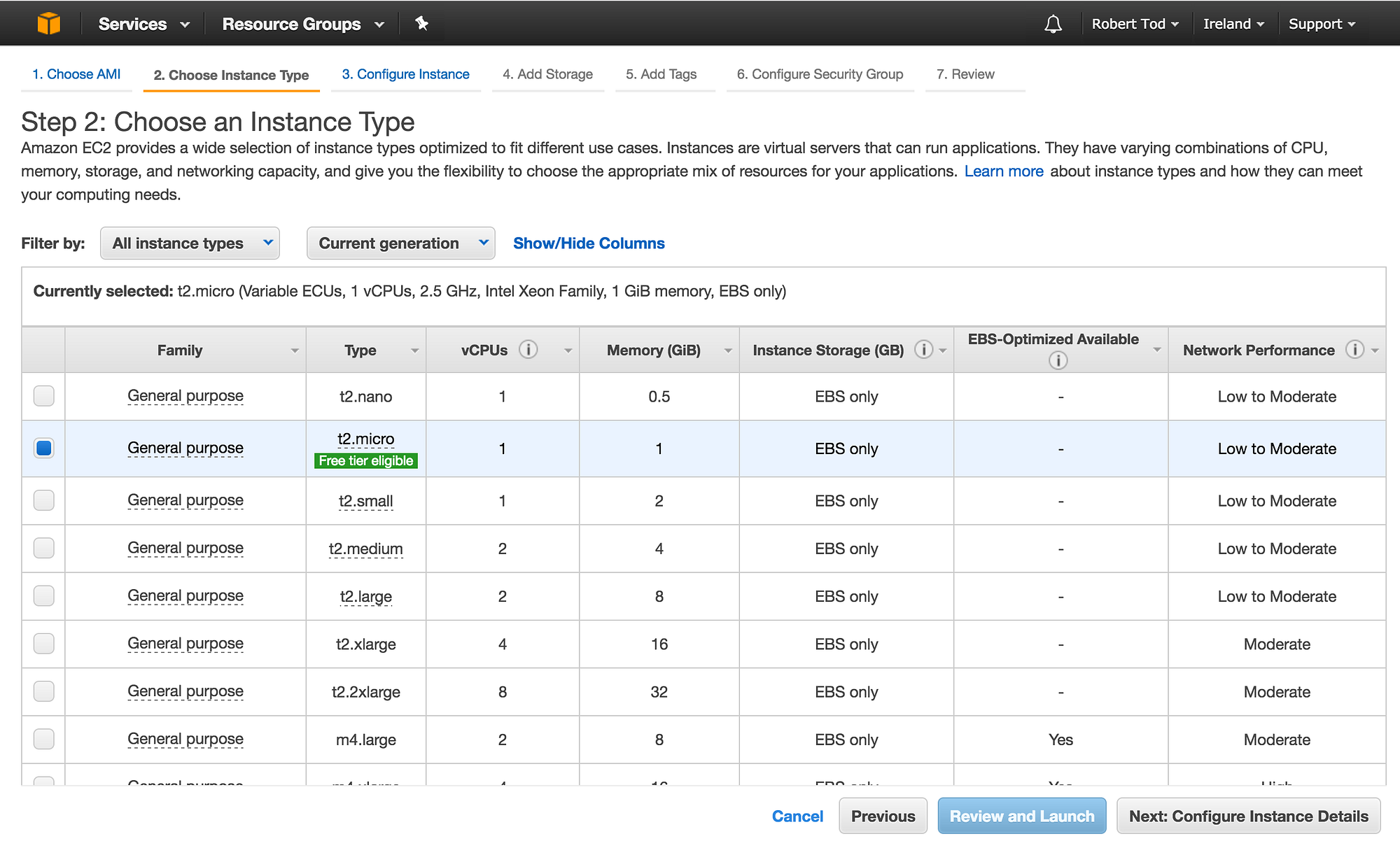This screenshot has width=1400, height=855.
Task: Click the pushpin shortcut icon
Action: [x=421, y=24]
